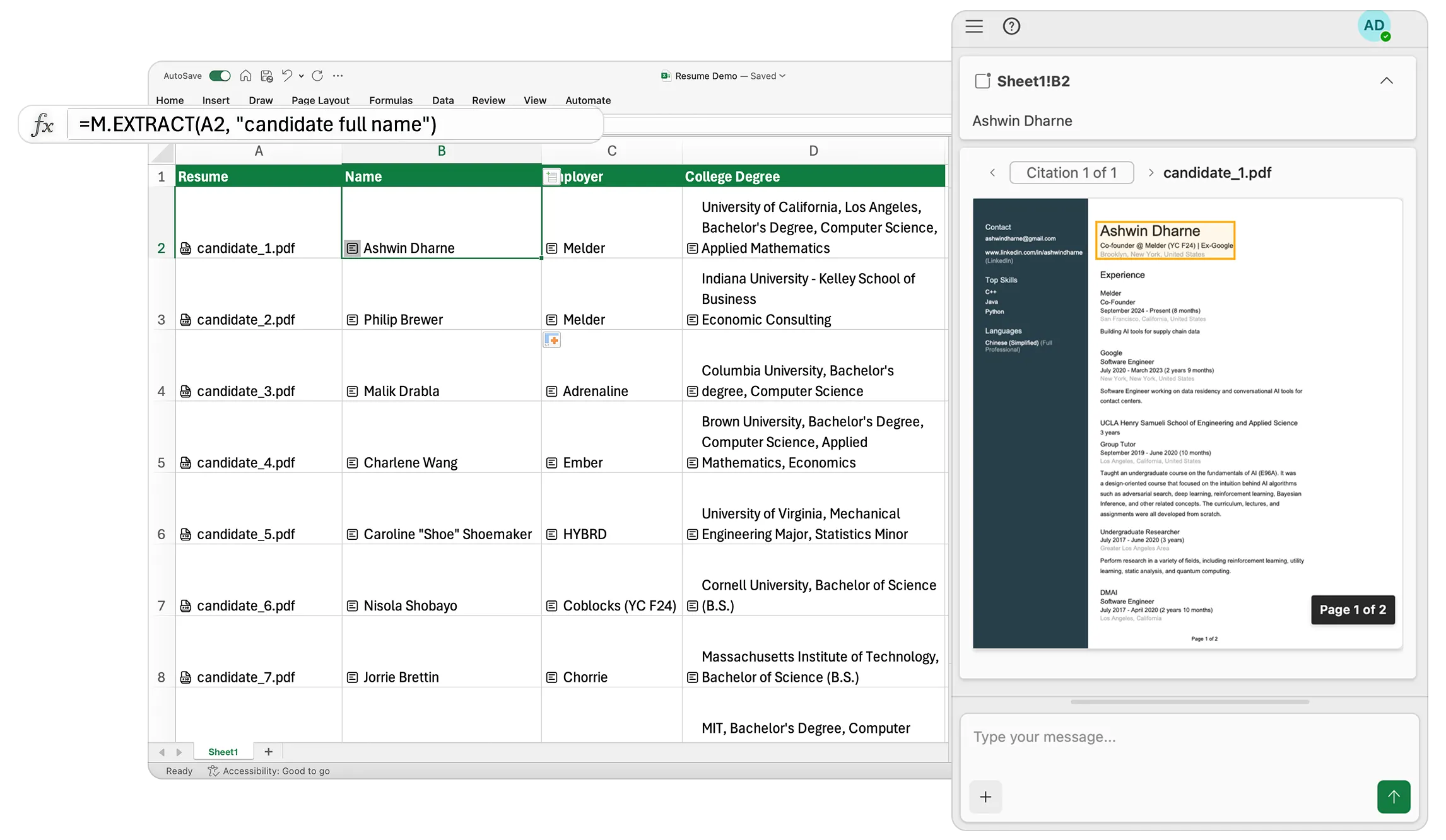Click the Type your message input field
1446x840 pixels.
[x=1189, y=737]
